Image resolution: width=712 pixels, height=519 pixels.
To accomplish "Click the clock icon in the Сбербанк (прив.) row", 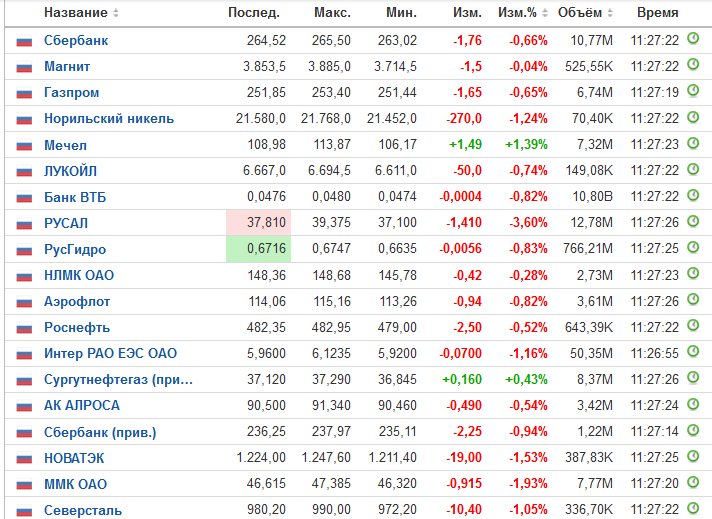I will 693,430.
